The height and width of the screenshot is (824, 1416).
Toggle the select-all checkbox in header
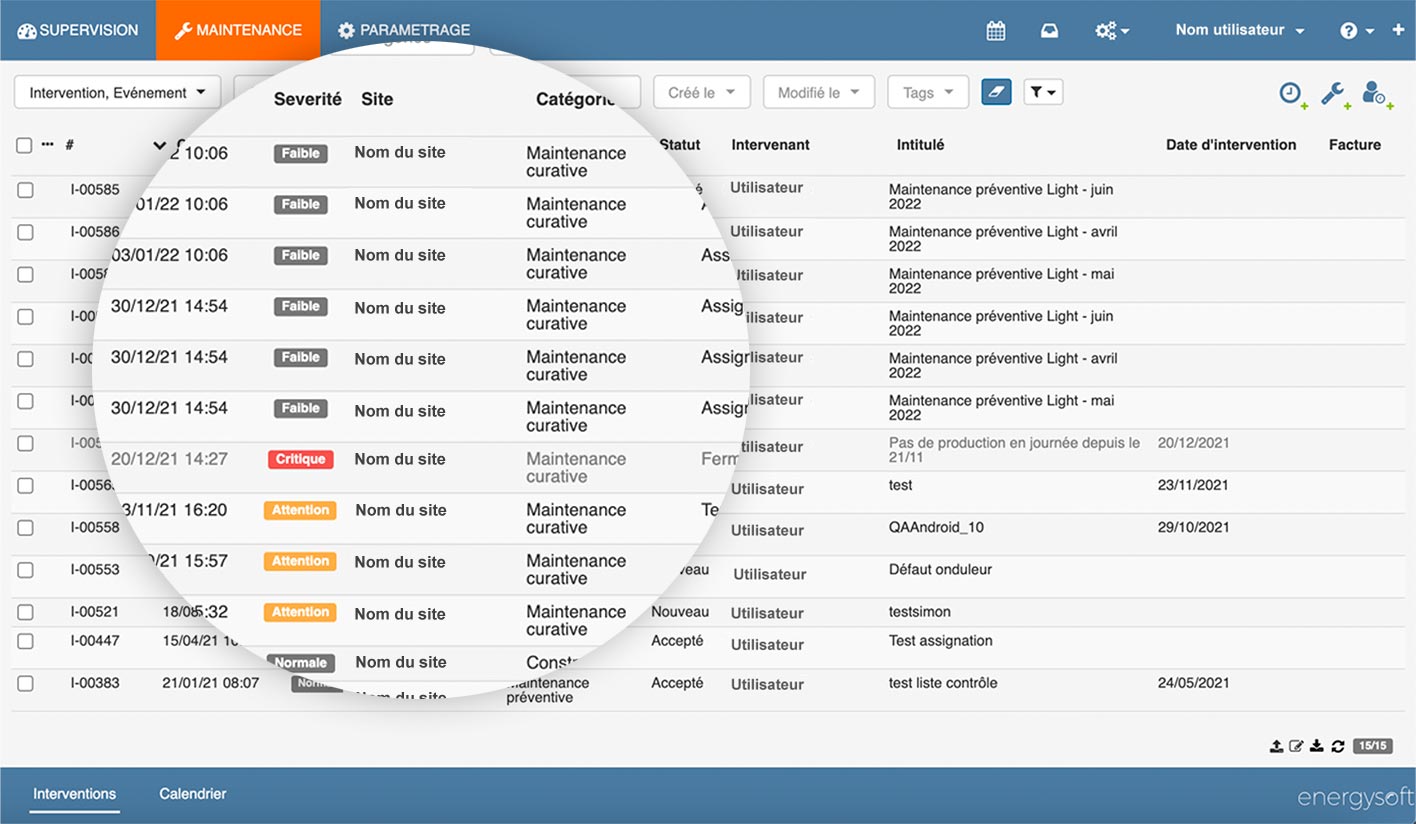pyautogui.click(x=25, y=145)
